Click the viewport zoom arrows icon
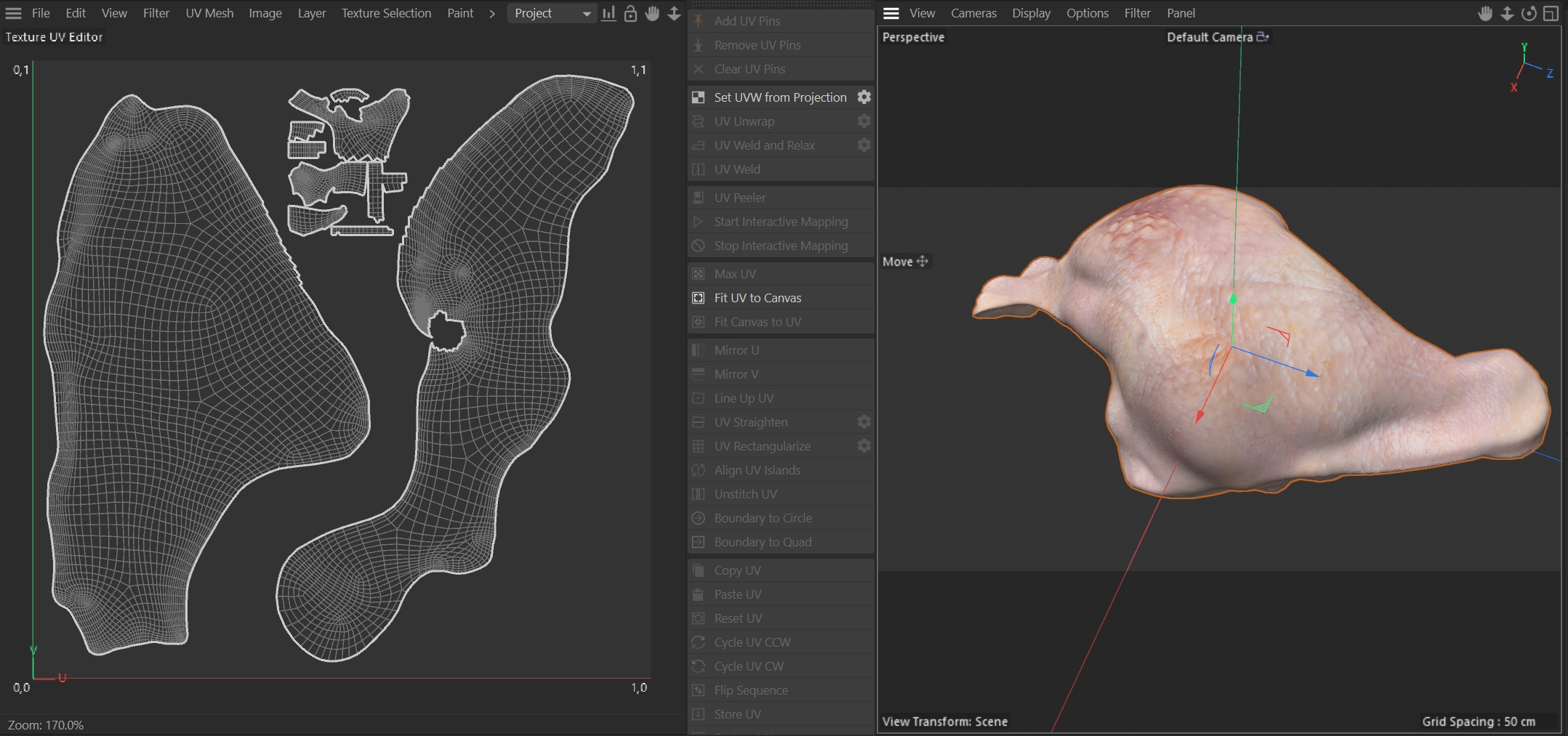The width and height of the screenshot is (1568, 736). point(1507,13)
